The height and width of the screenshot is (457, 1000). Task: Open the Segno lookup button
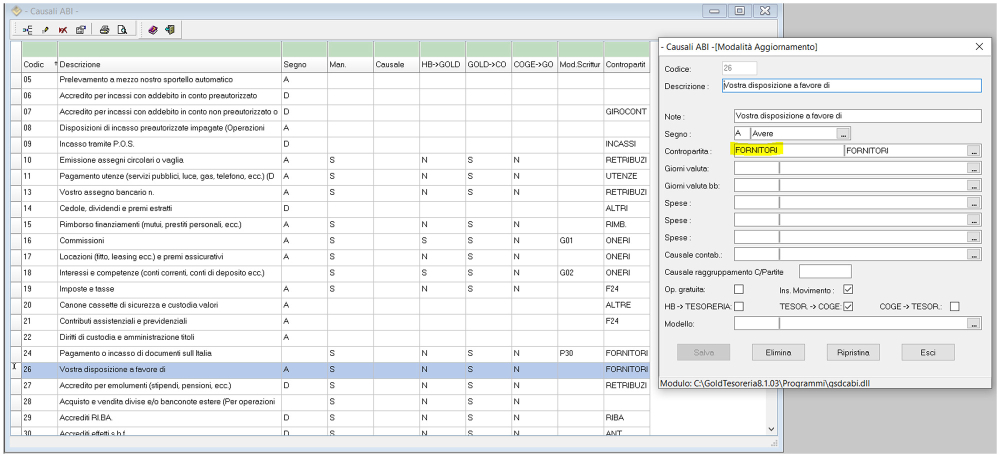[x=843, y=133]
